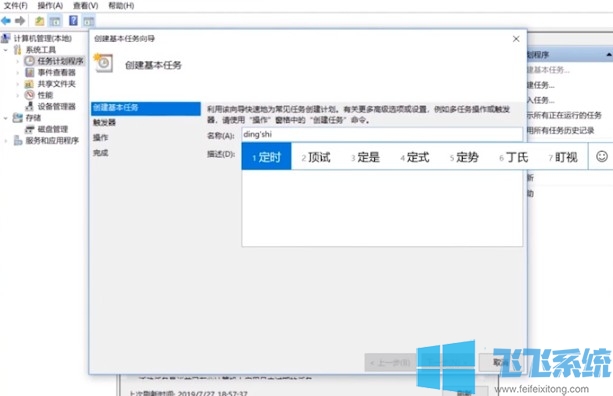This screenshot has width=613, height=396.
Task: Collapse the 存储 tree node
Action: point(5,118)
